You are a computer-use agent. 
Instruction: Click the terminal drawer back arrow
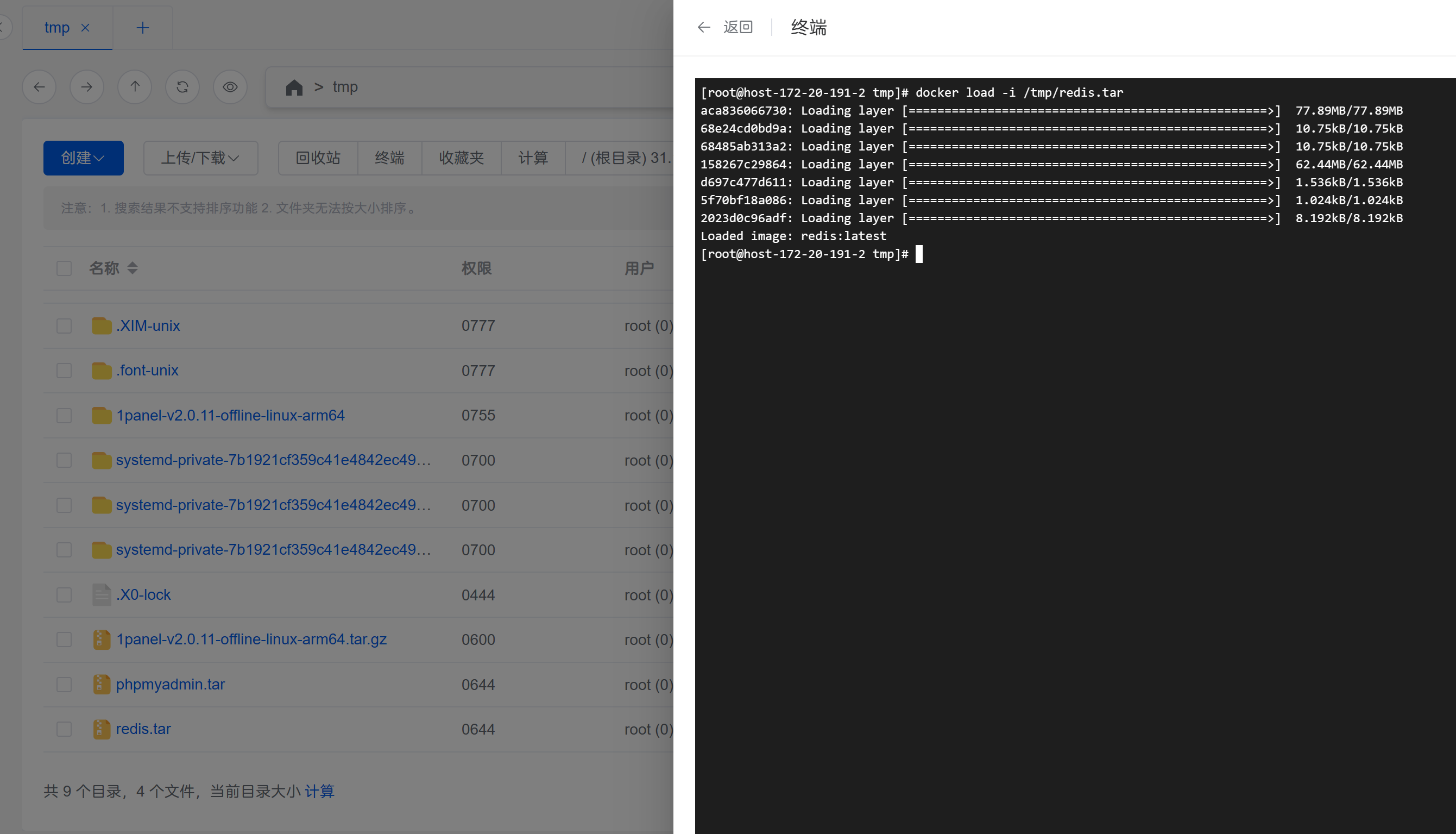704,27
